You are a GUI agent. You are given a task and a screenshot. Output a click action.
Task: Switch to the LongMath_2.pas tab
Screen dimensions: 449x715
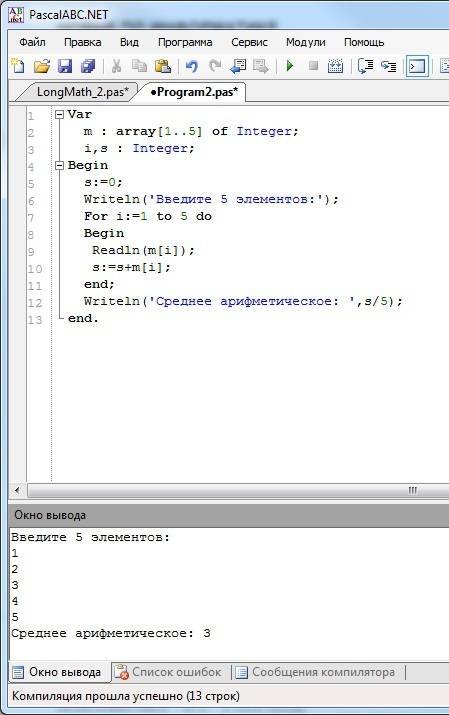pyautogui.click(x=82, y=92)
